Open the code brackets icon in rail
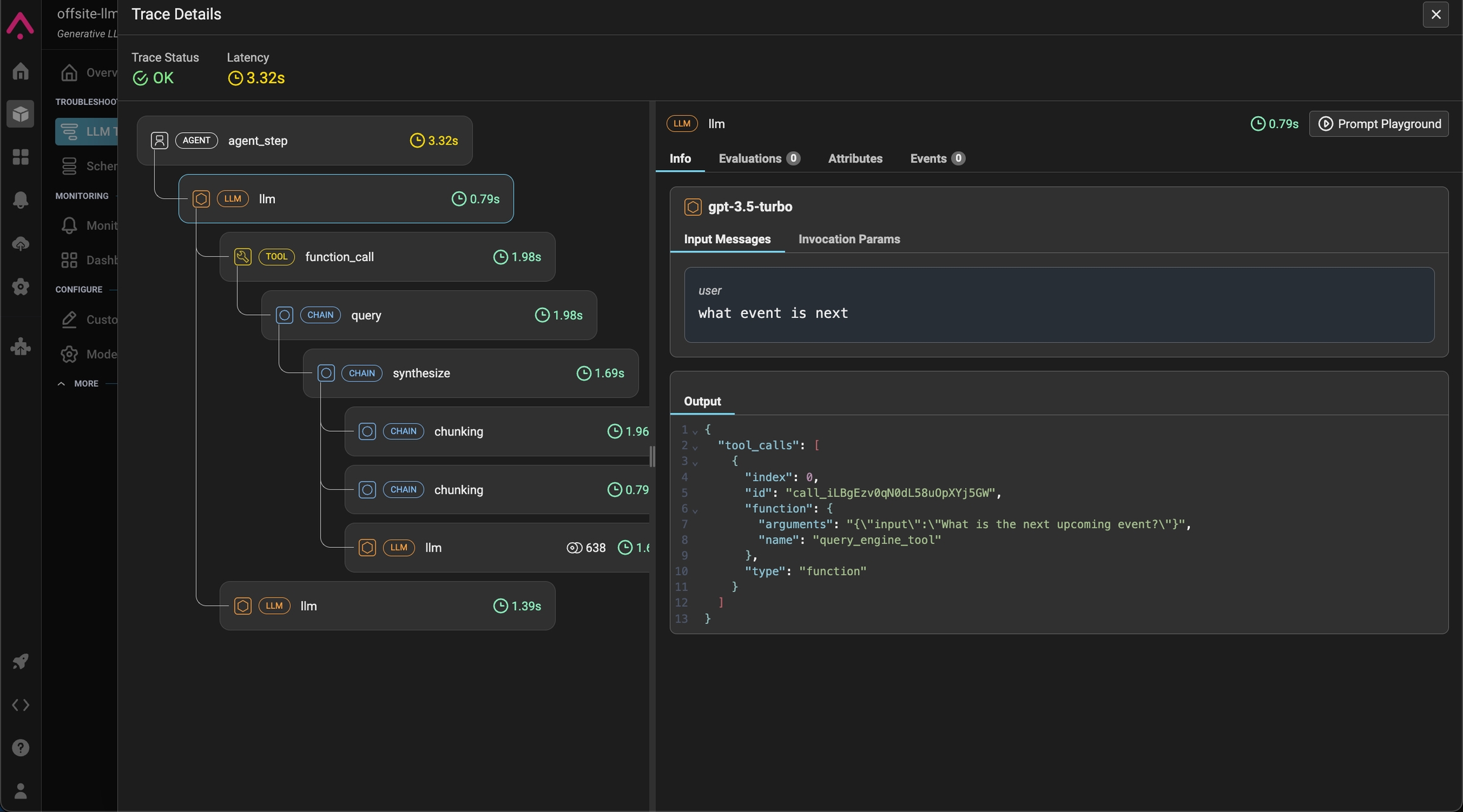Screen dimensions: 1463x812 click(x=20, y=705)
